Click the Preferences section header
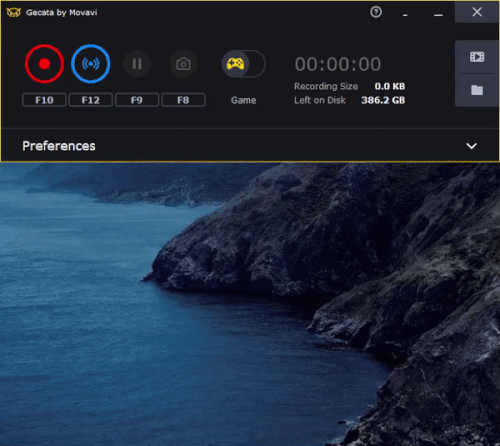Image resolution: width=500 pixels, height=446 pixels. coord(250,146)
